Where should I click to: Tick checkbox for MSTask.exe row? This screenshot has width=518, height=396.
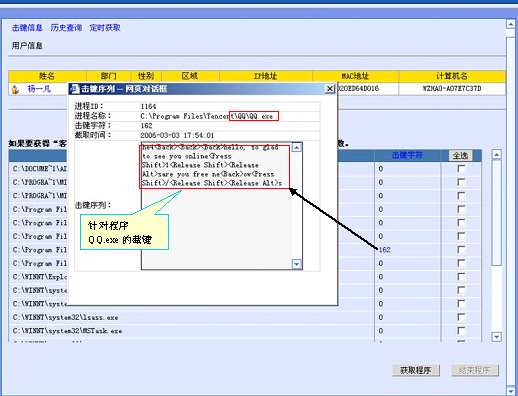click(461, 331)
